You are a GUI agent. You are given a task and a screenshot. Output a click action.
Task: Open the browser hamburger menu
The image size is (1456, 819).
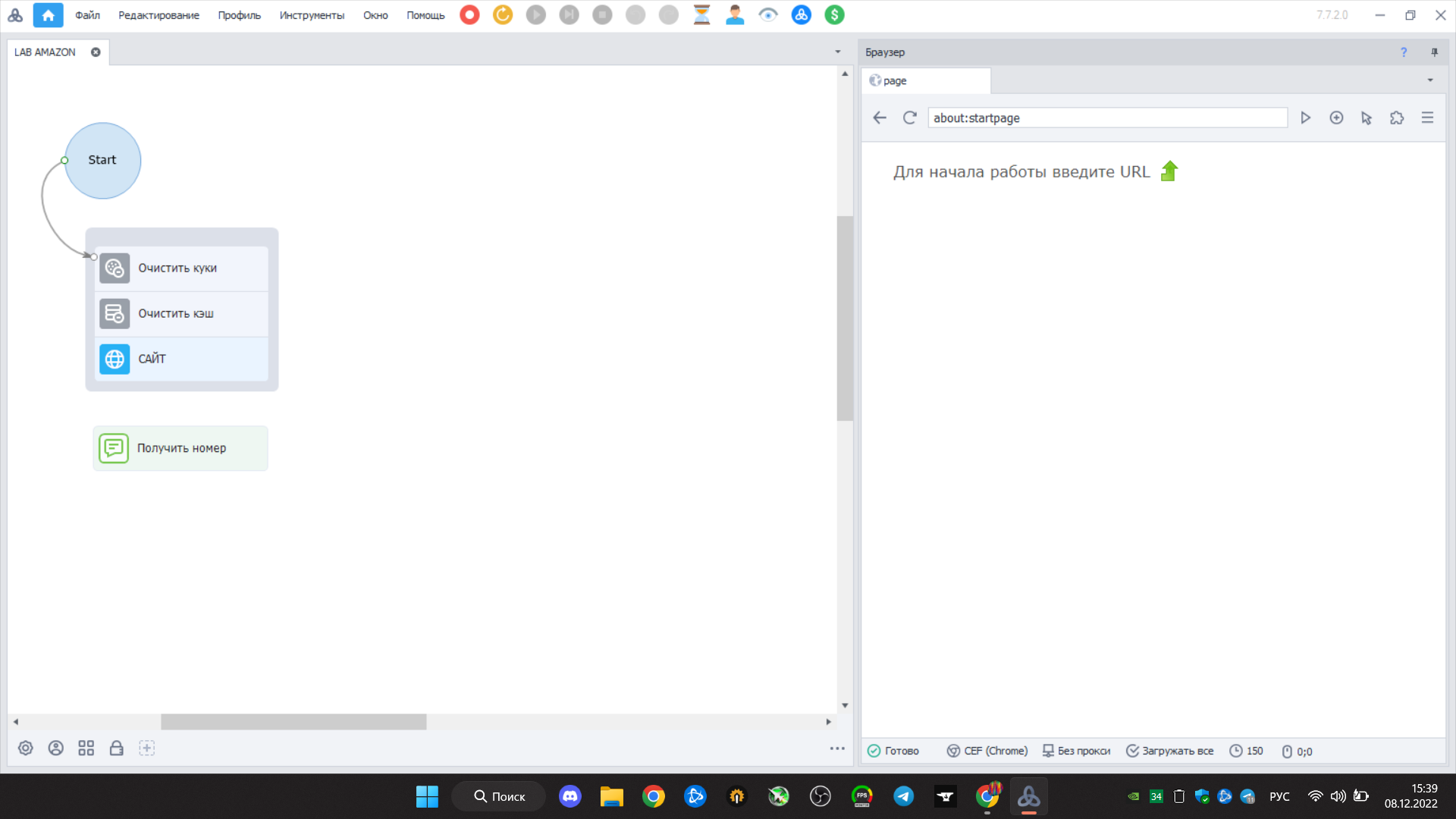pyautogui.click(x=1427, y=118)
